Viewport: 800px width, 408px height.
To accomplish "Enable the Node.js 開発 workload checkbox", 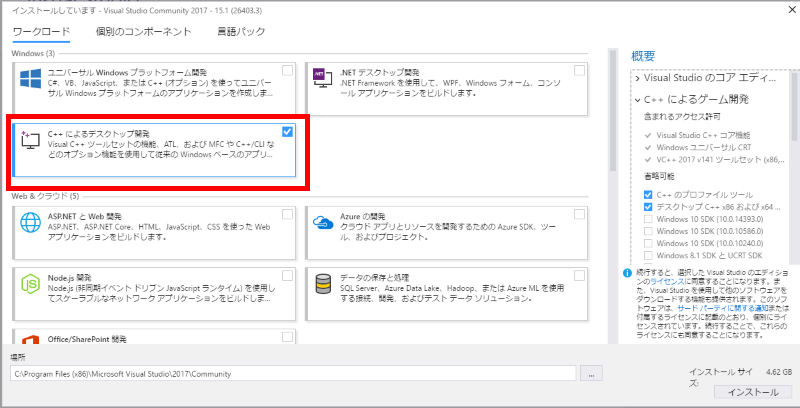I will click(288, 275).
